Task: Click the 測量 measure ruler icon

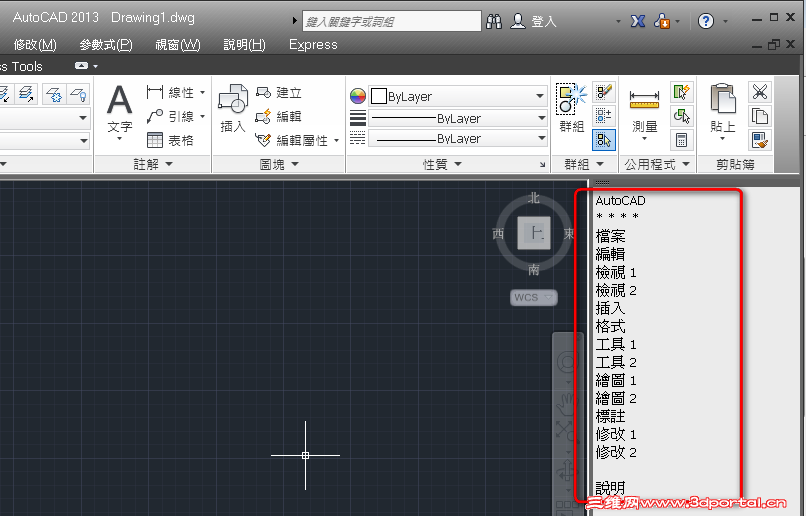Action: [644, 99]
